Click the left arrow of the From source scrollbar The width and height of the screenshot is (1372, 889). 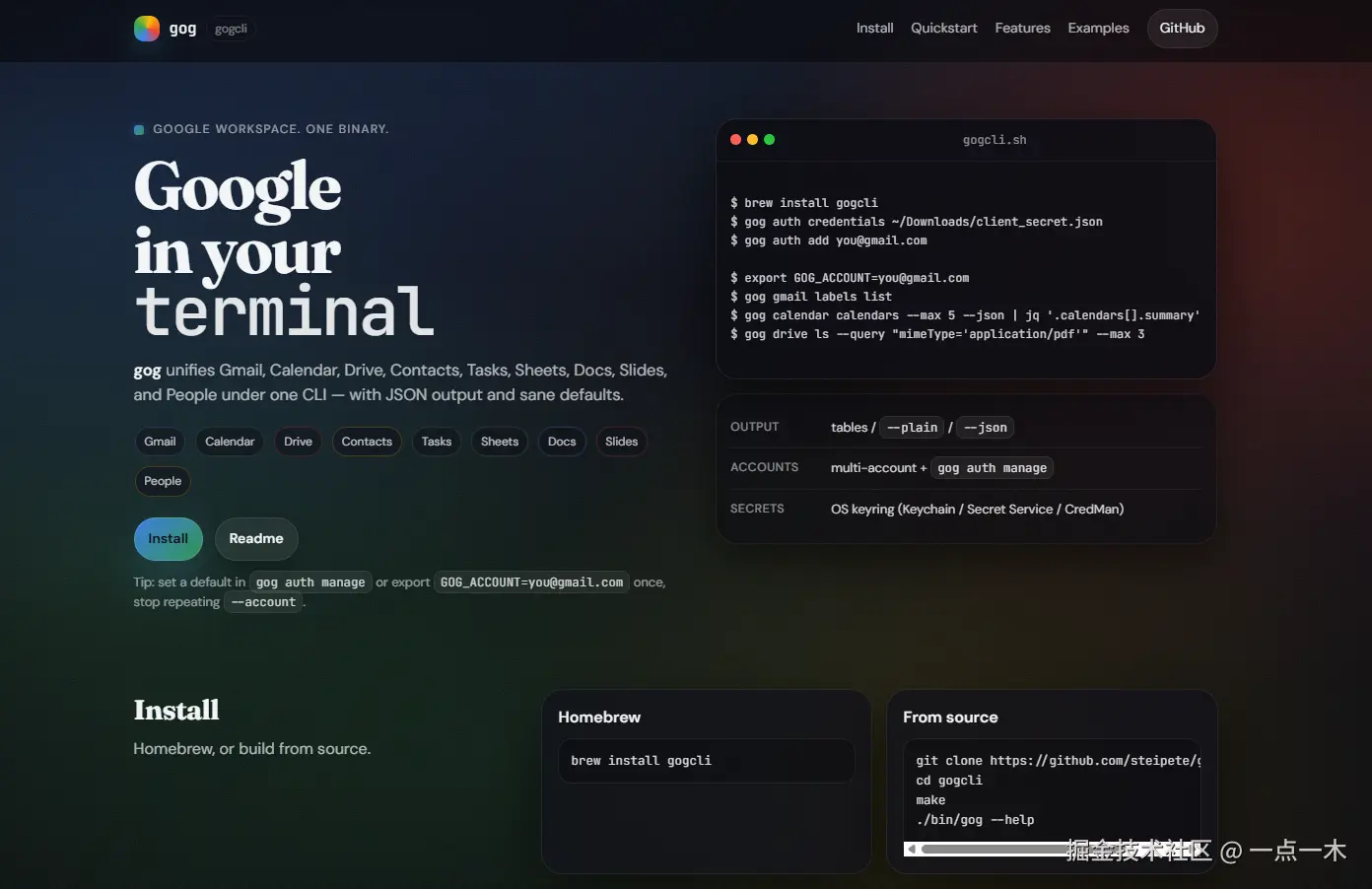click(x=912, y=850)
